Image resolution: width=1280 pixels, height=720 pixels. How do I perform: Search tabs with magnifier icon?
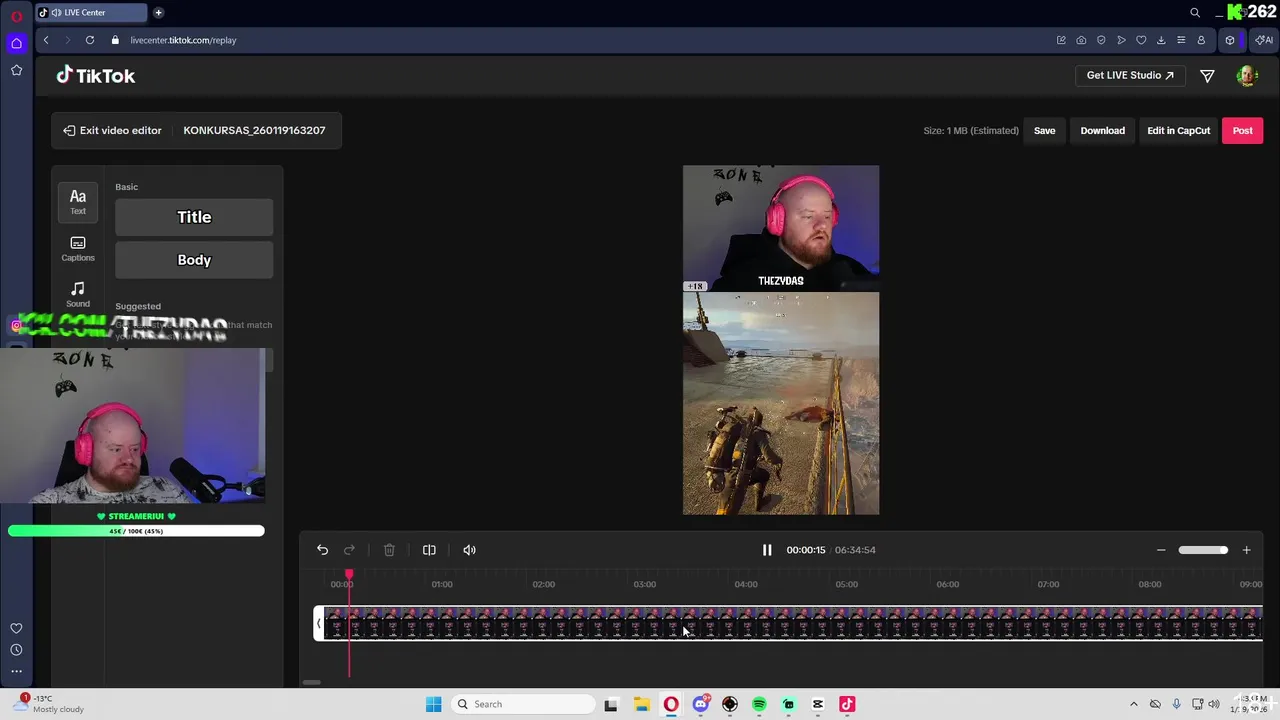1195,13
